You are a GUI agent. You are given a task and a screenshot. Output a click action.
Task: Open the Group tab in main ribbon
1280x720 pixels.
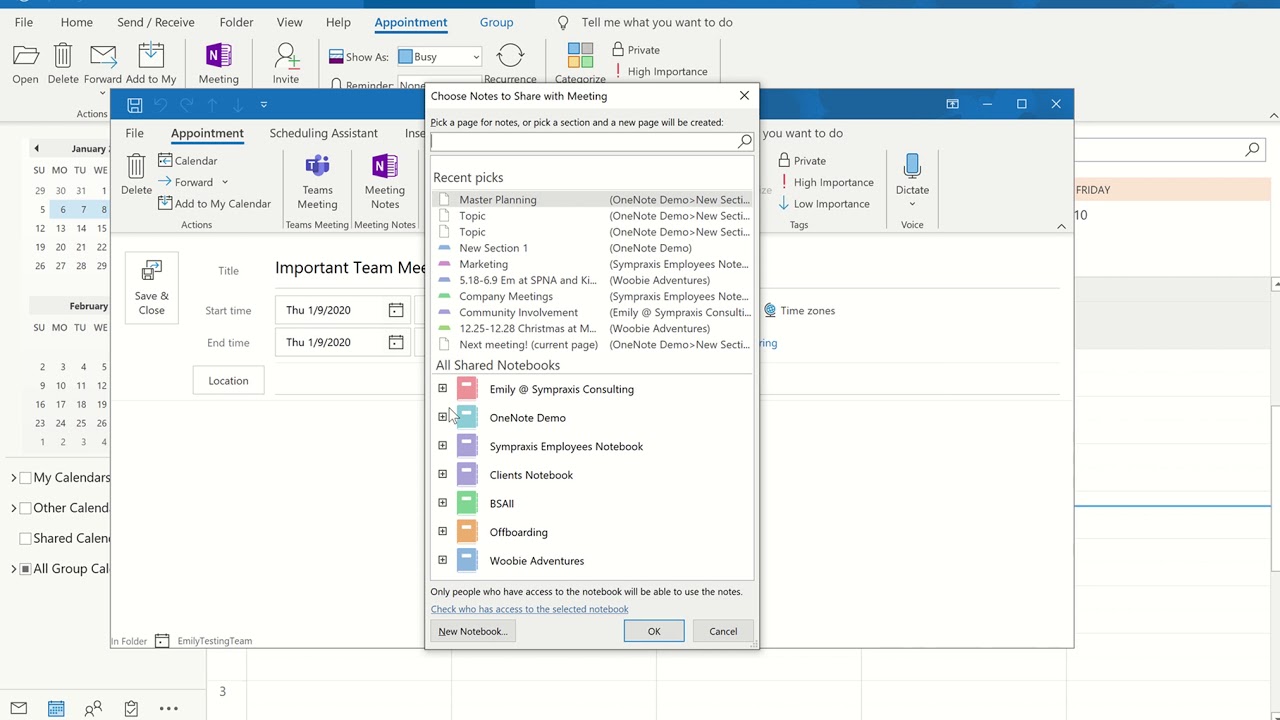(496, 22)
